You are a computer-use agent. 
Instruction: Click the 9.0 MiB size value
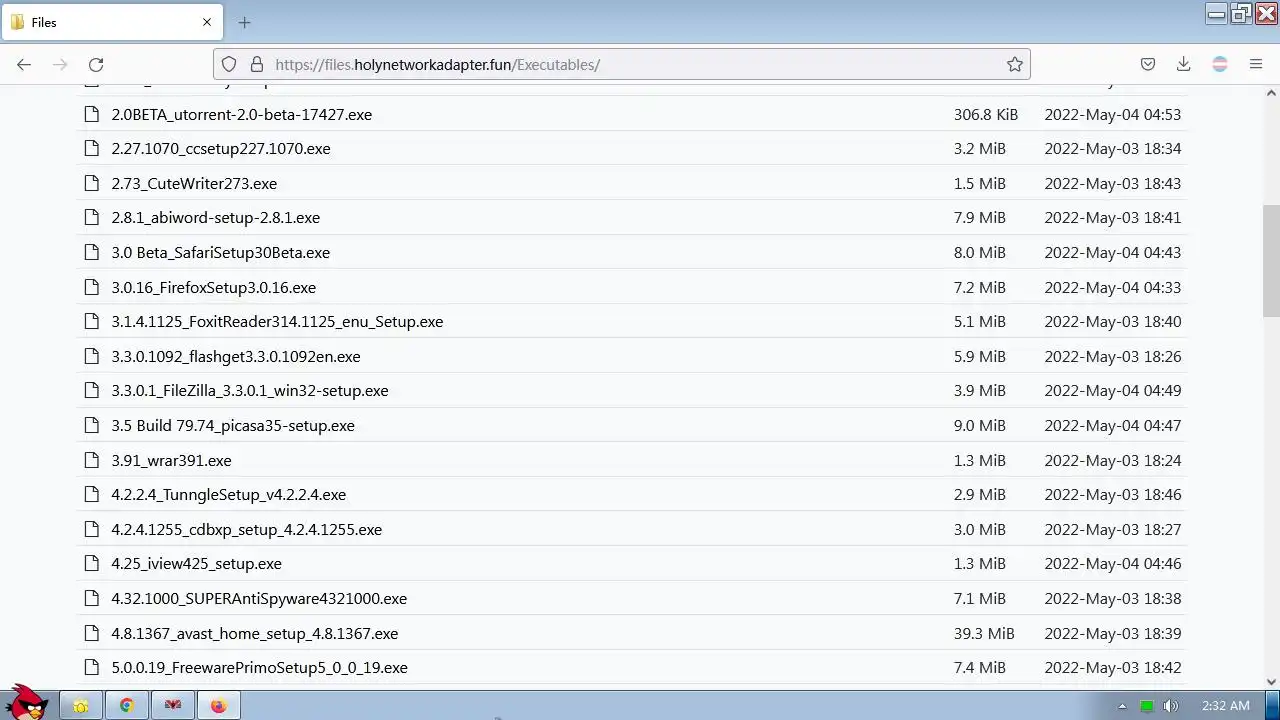(979, 425)
